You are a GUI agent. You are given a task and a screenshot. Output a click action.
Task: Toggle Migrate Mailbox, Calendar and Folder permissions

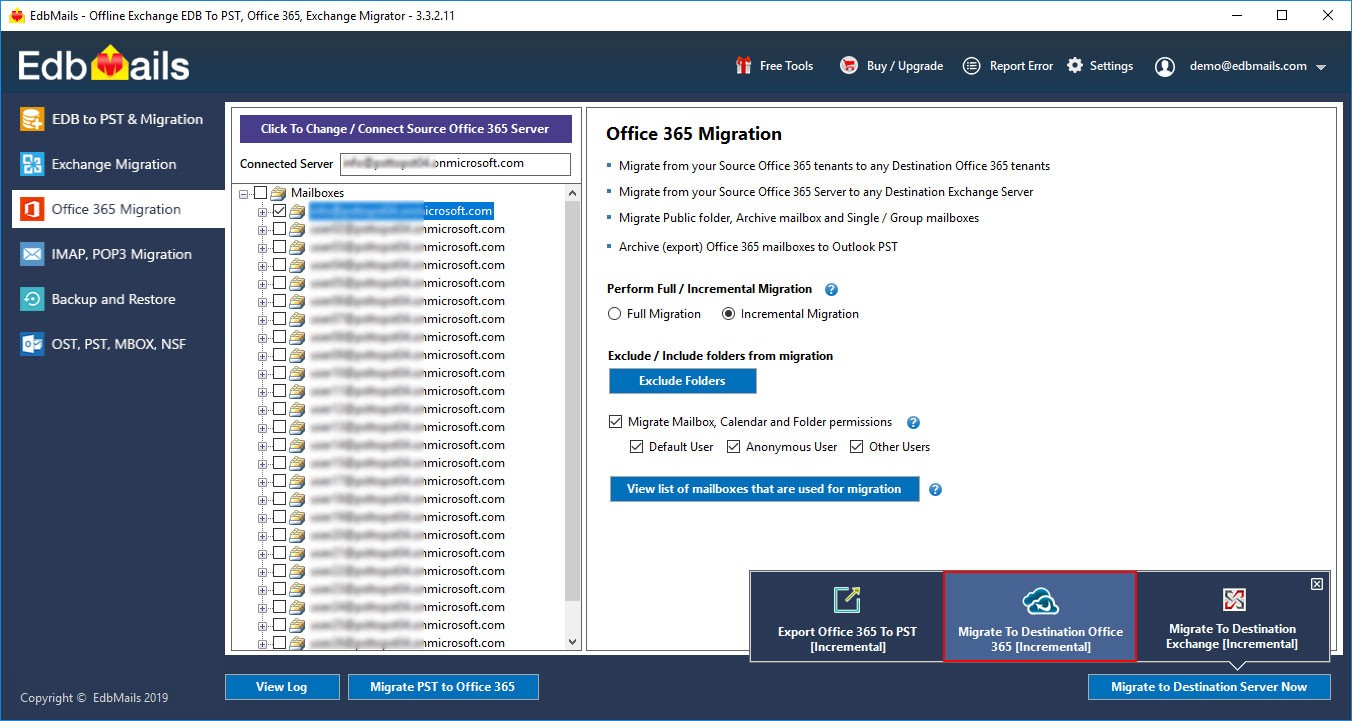tap(615, 422)
